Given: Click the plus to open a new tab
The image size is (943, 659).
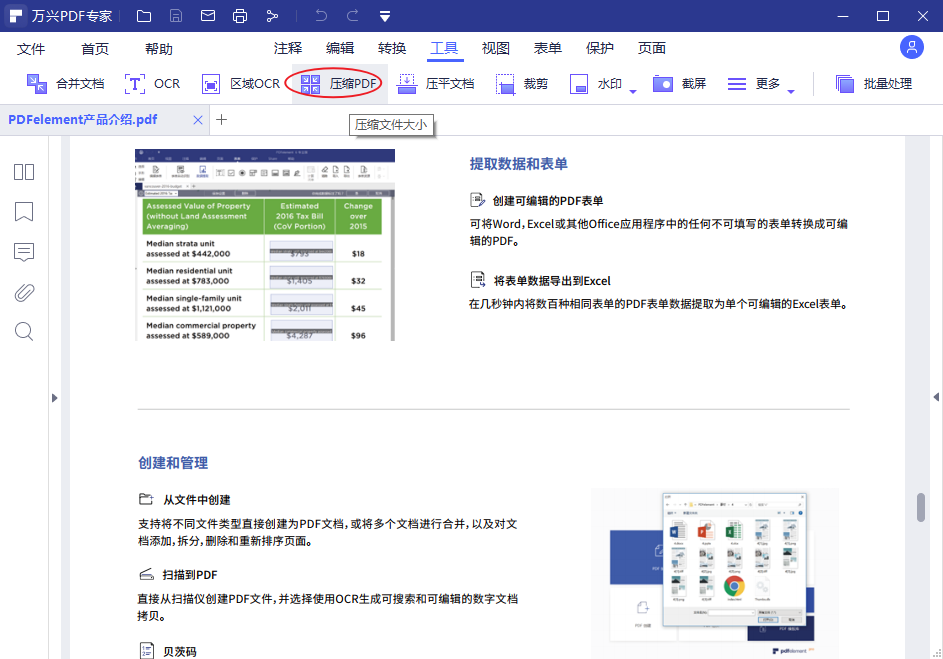Looking at the screenshot, I should [220, 119].
